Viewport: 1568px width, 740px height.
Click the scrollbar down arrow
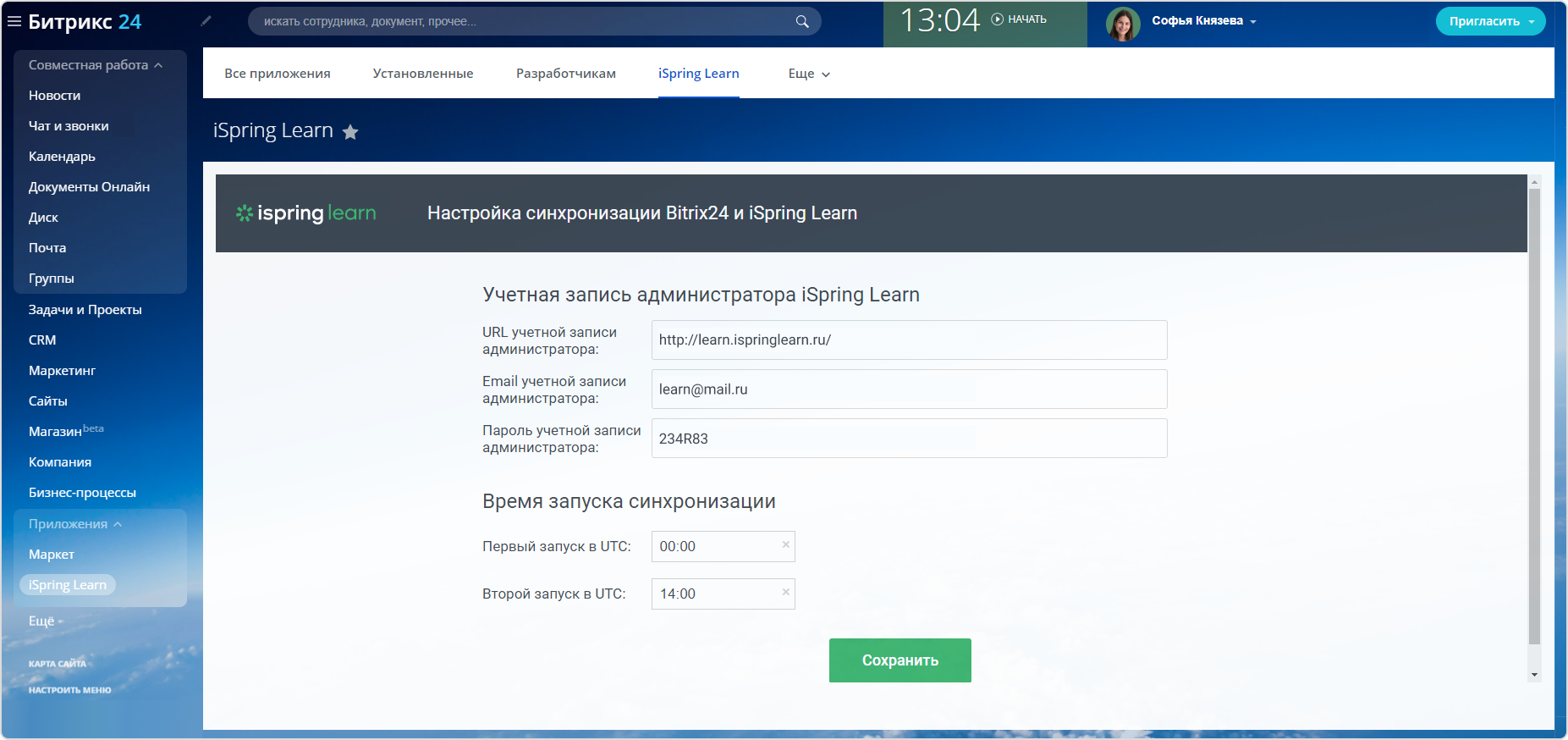(1534, 675)
